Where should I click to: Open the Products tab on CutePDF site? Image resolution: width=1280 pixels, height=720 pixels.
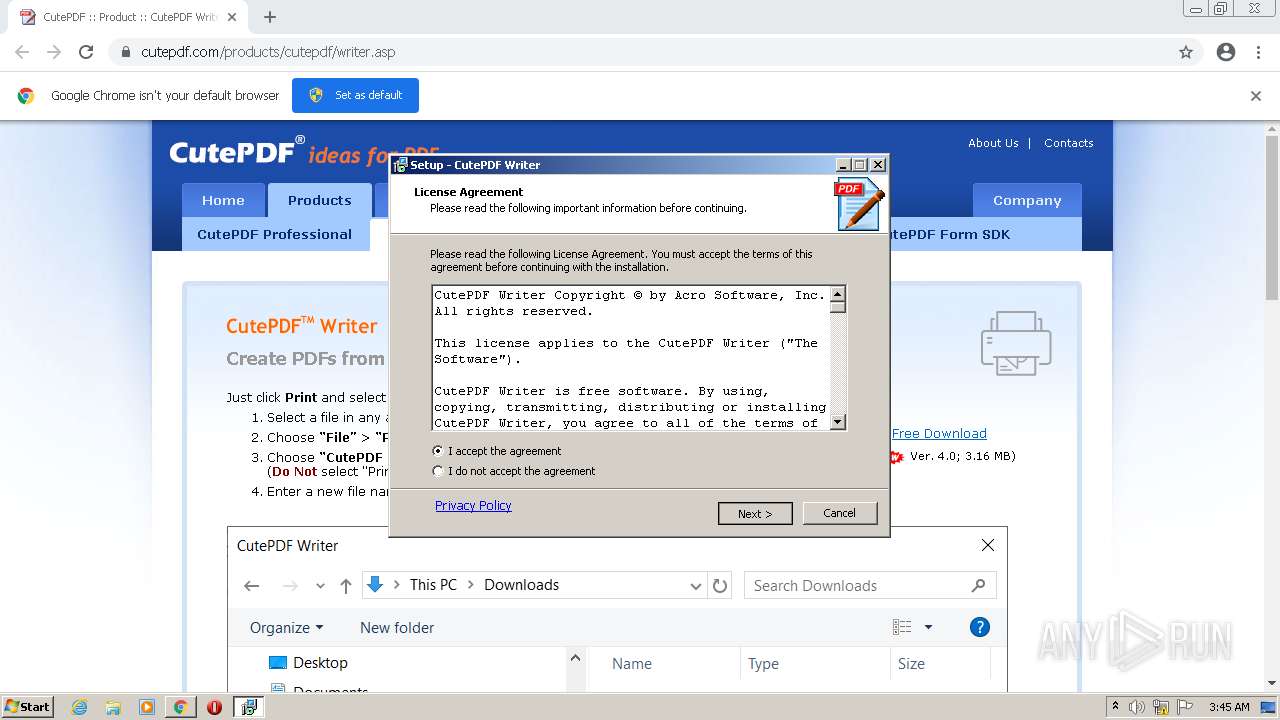click(x=320, y=200)
